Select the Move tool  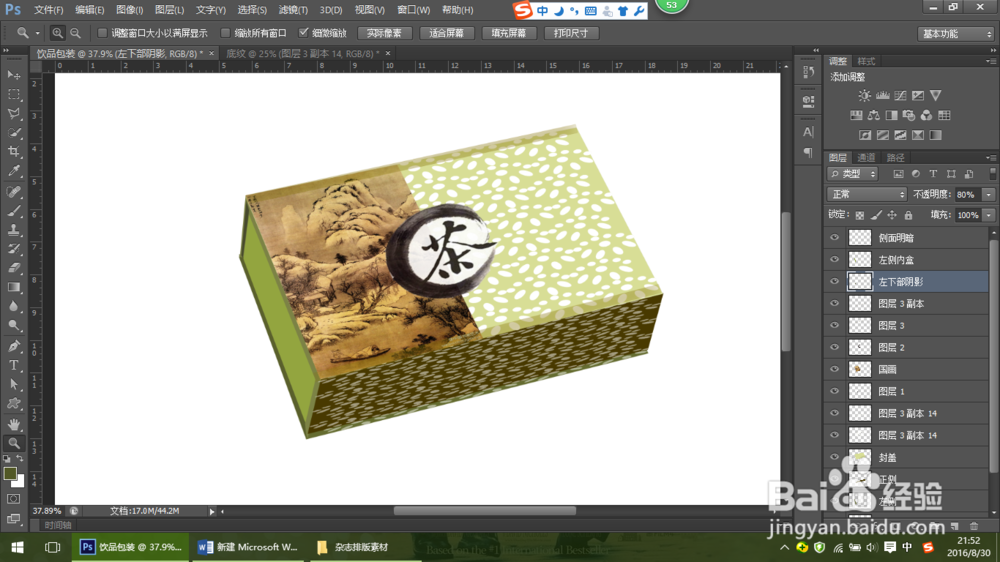click(13, 75)
